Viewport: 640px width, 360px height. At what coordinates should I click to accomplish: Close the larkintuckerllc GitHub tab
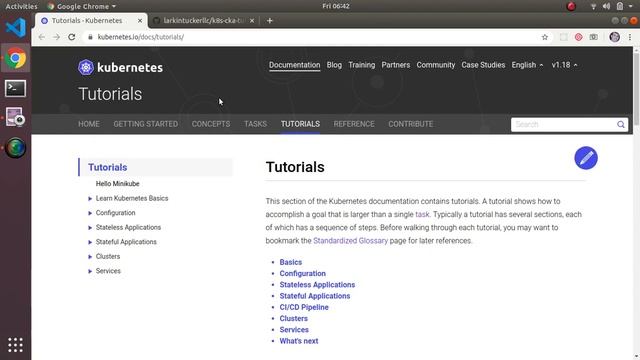[252, 20]
